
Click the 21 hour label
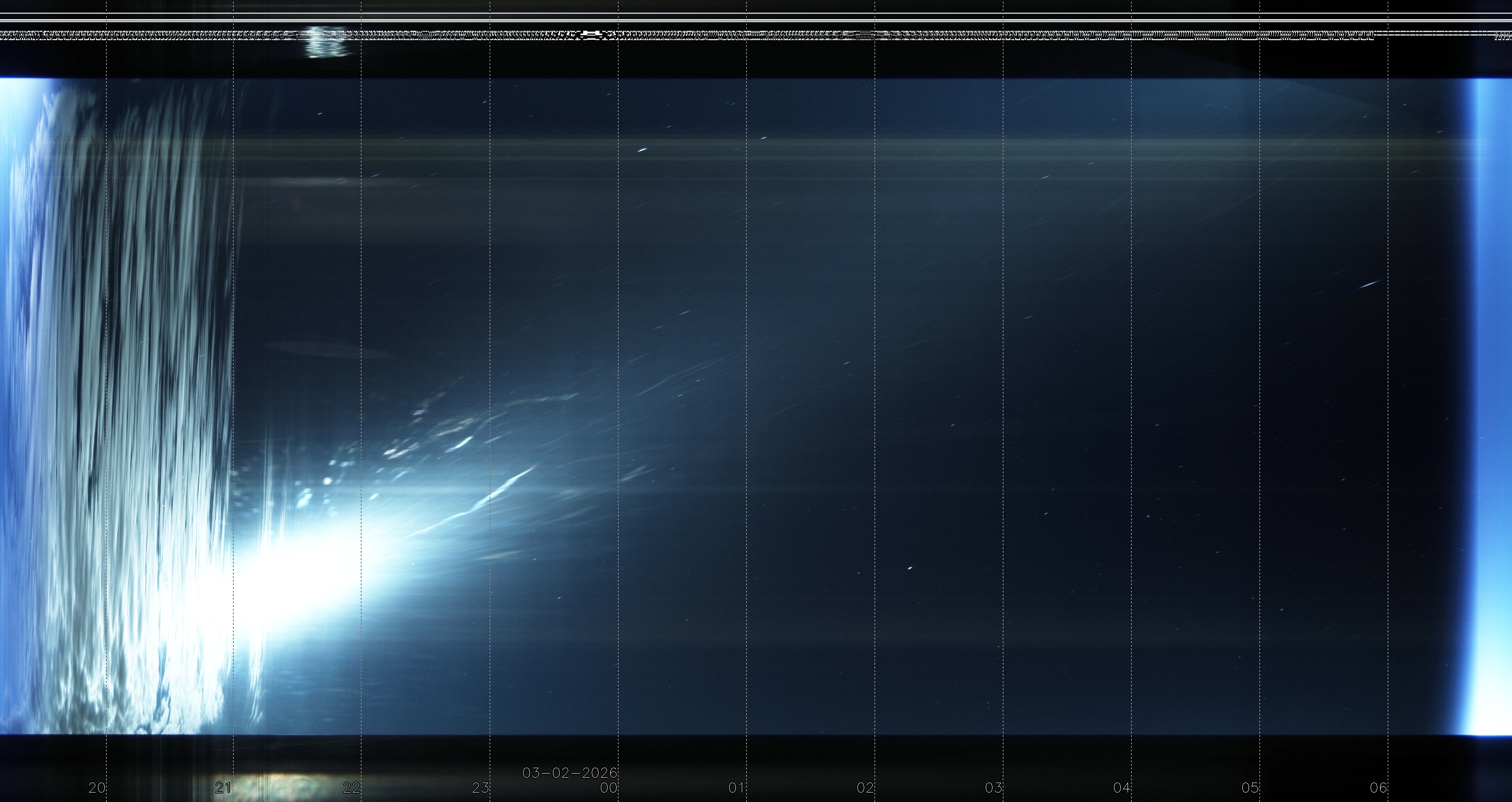coord(223,788)
